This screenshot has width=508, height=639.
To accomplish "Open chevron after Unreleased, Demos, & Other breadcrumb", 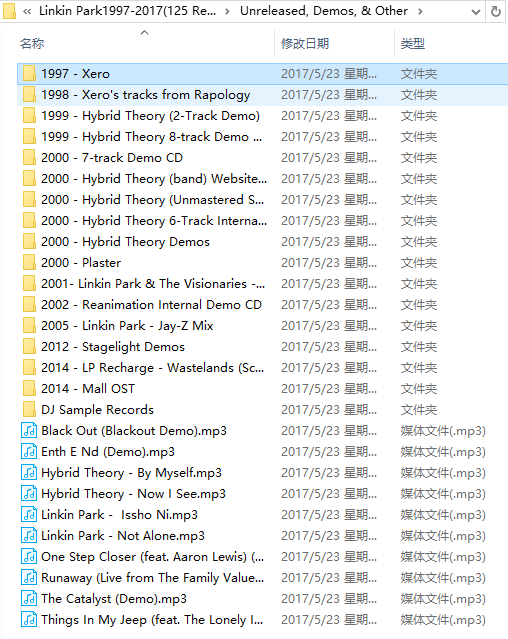I will [420, 11].
